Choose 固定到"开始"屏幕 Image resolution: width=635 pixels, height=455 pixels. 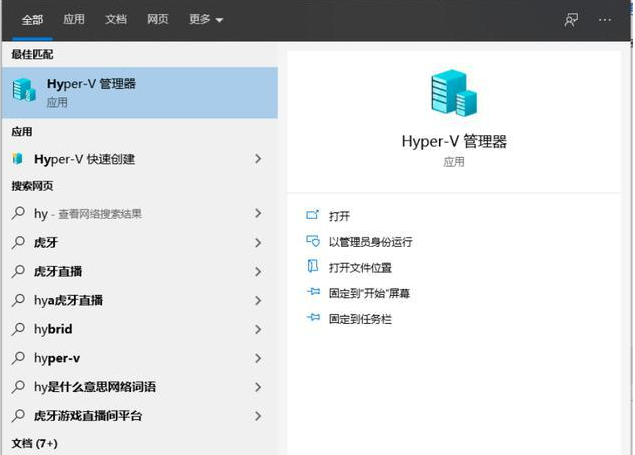tap(369, 293)
